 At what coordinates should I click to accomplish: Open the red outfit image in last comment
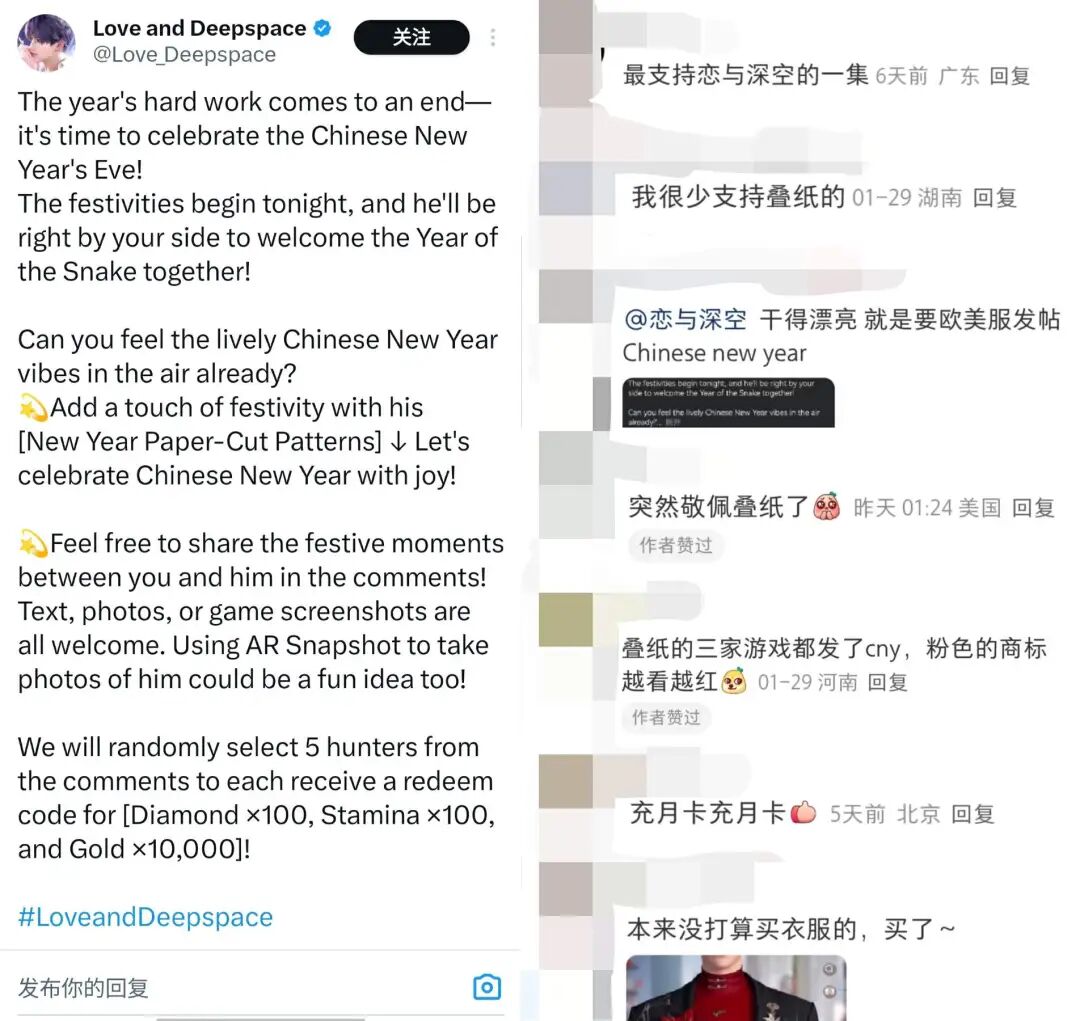pos(736,988)
